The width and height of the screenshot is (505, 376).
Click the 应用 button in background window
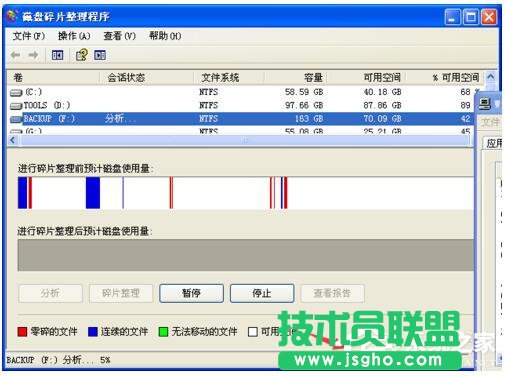(493, 143)
